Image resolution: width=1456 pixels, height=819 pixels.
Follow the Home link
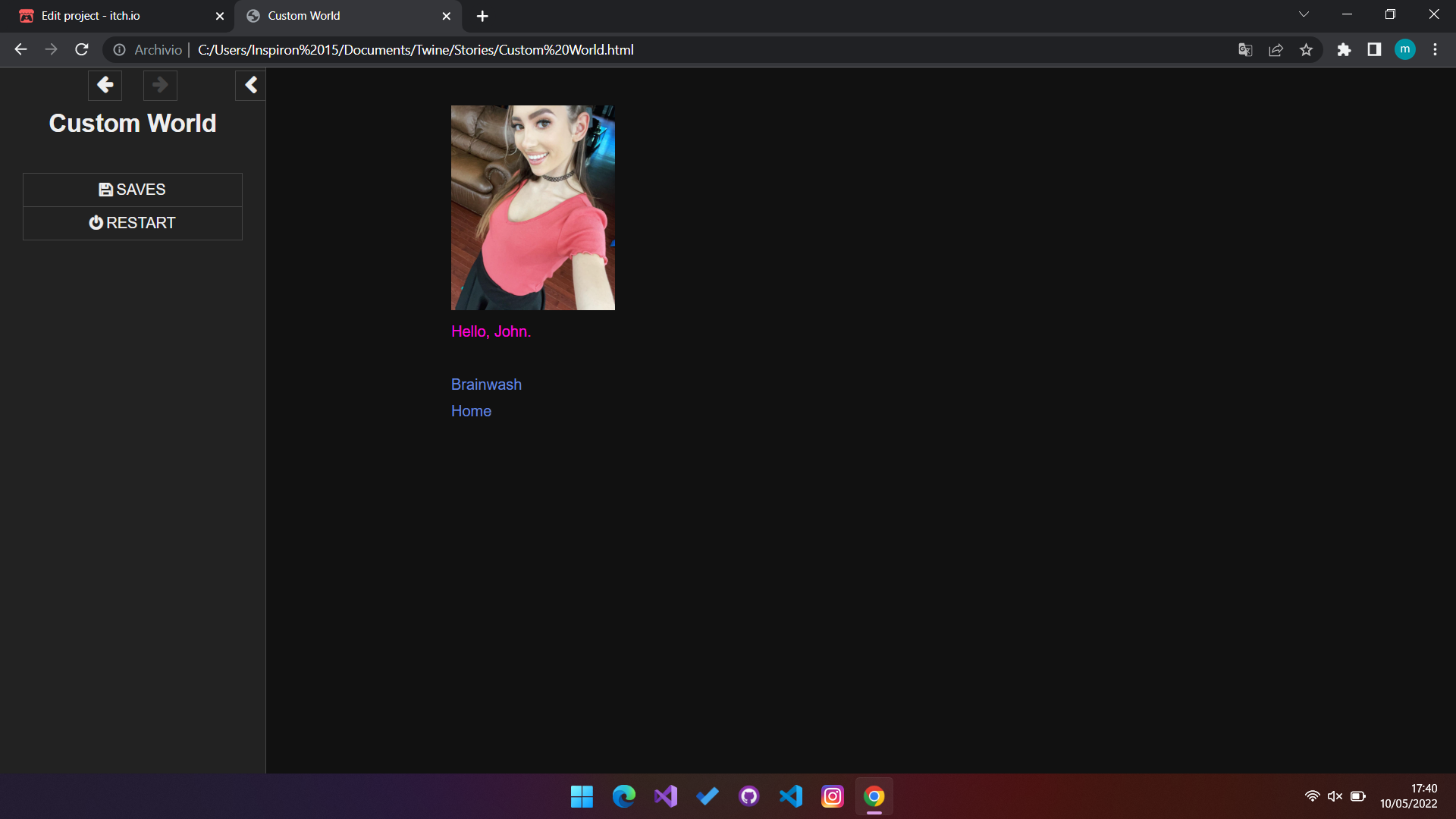471,411
